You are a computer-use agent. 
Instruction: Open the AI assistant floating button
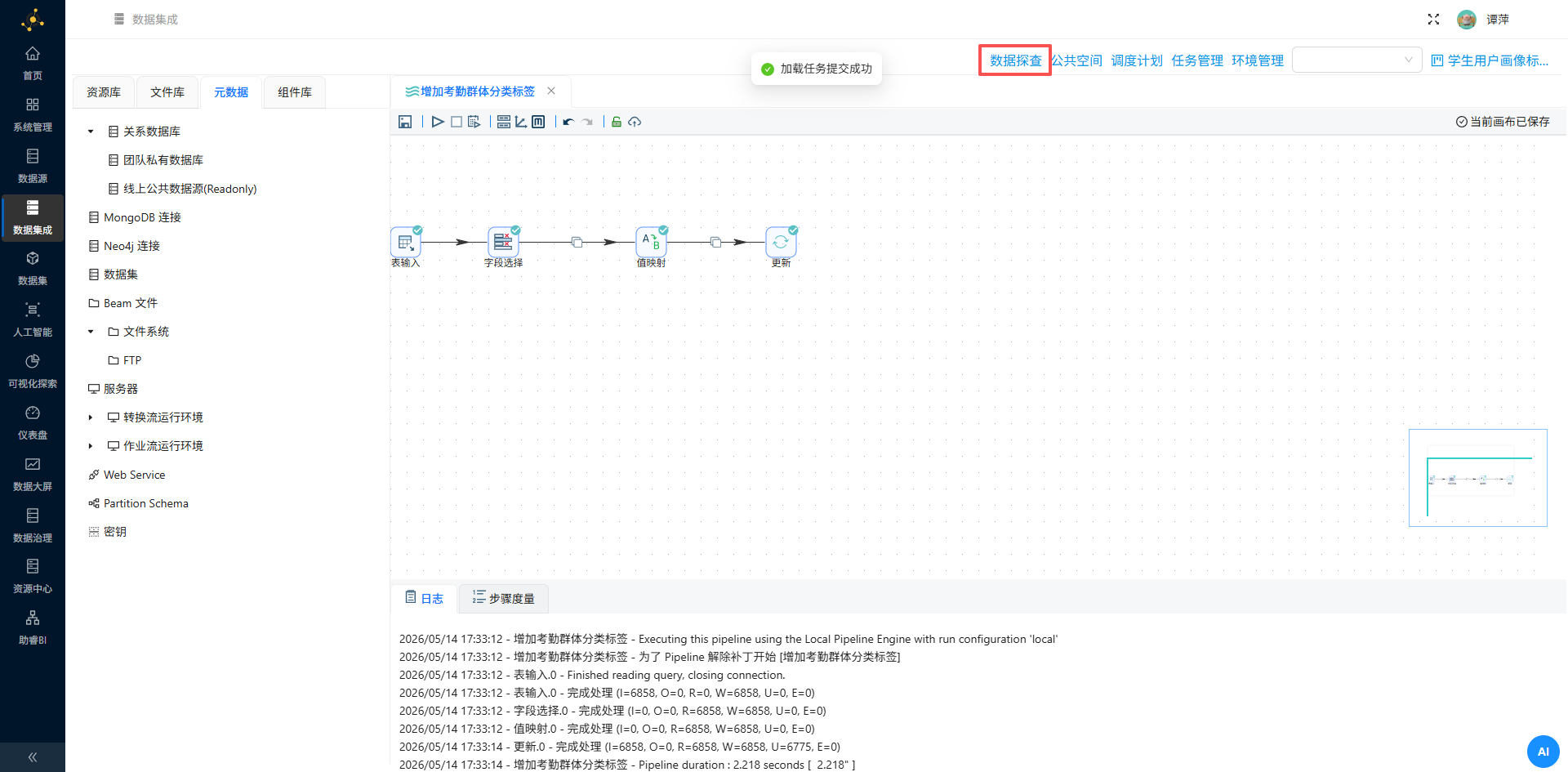click(x=1543, y=752)
